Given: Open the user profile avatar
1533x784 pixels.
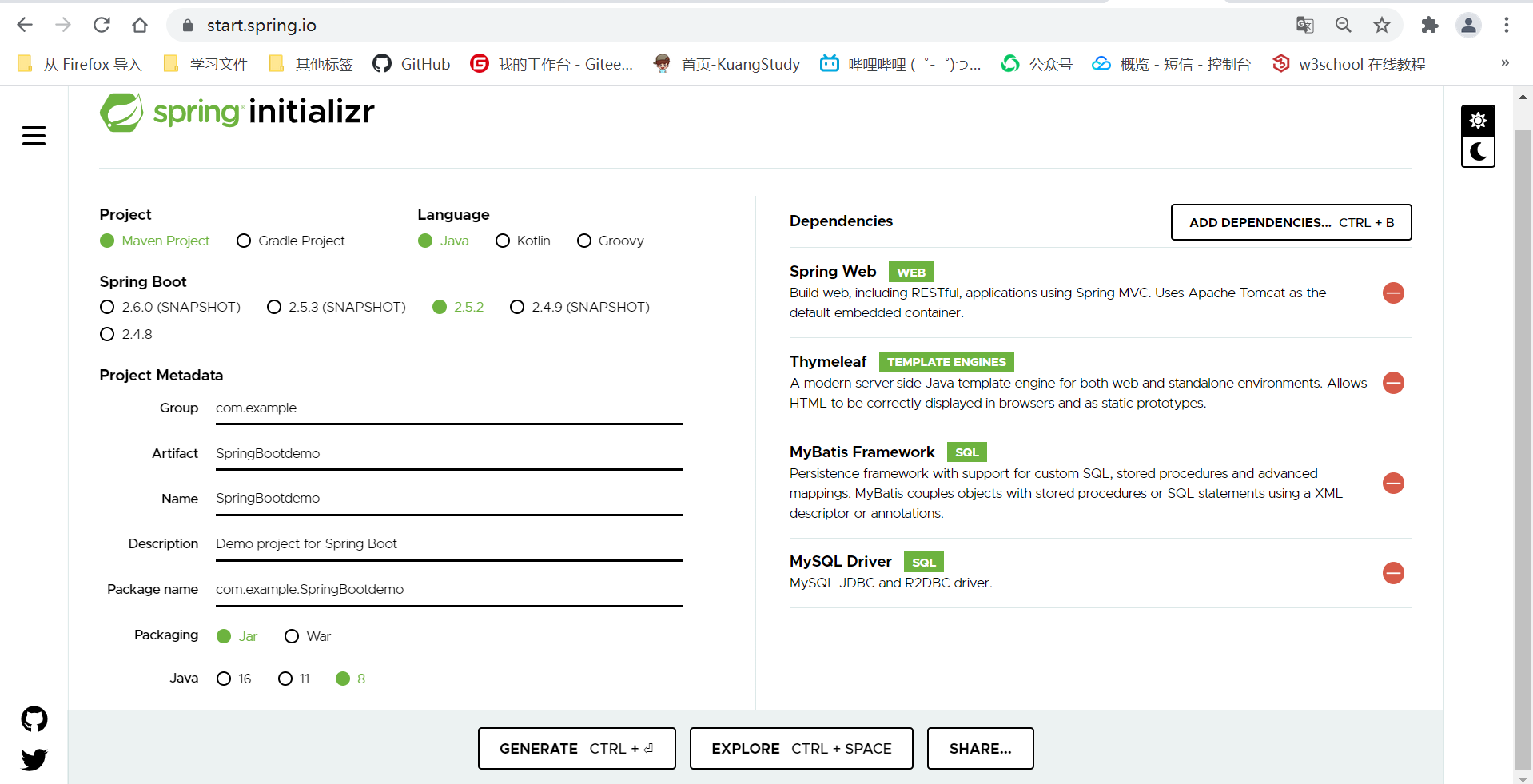Looking at the screenshot, I should (x=1468, y=25).
